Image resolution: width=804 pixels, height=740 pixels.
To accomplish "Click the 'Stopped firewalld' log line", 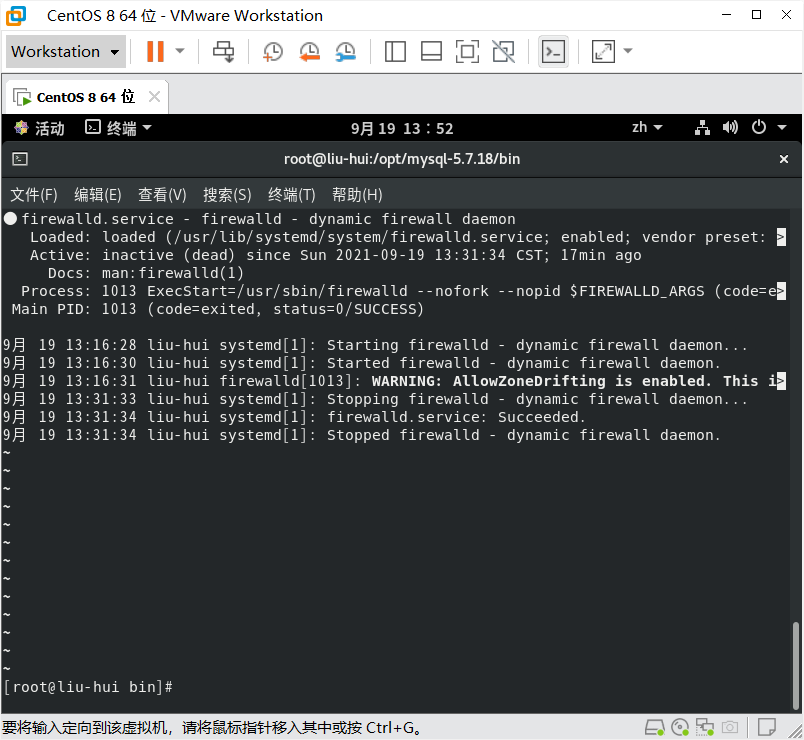I will pos(362,435).
